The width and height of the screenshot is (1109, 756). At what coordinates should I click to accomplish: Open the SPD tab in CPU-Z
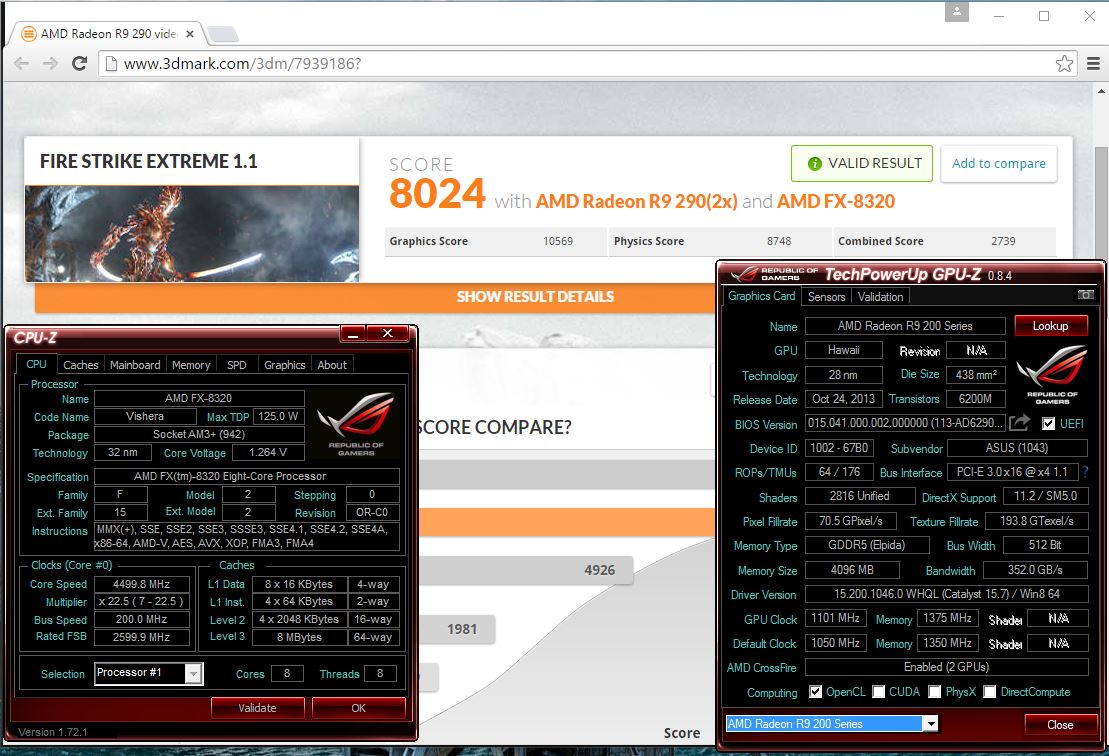click(x=237, y=365)
